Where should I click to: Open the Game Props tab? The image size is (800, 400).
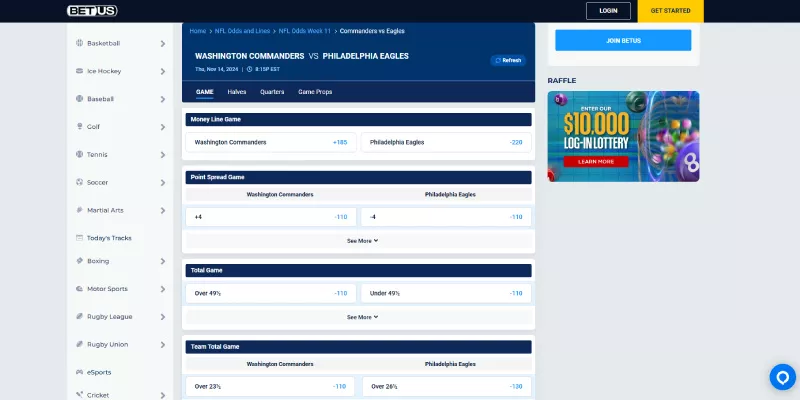point(315,92)
